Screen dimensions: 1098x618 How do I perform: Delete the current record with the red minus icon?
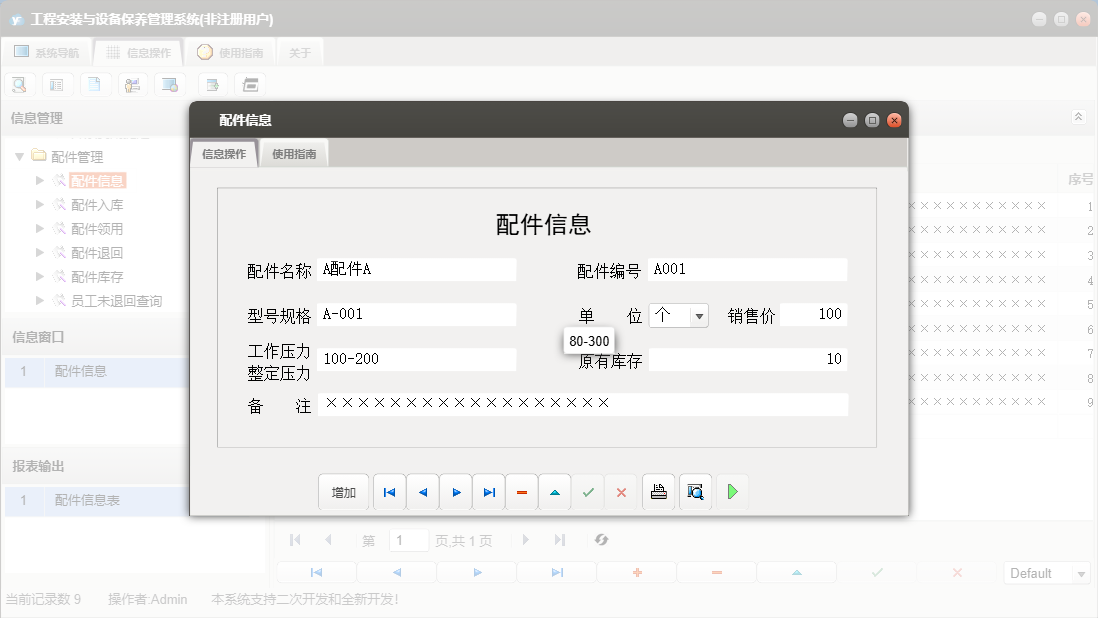(x=522, y=491)
